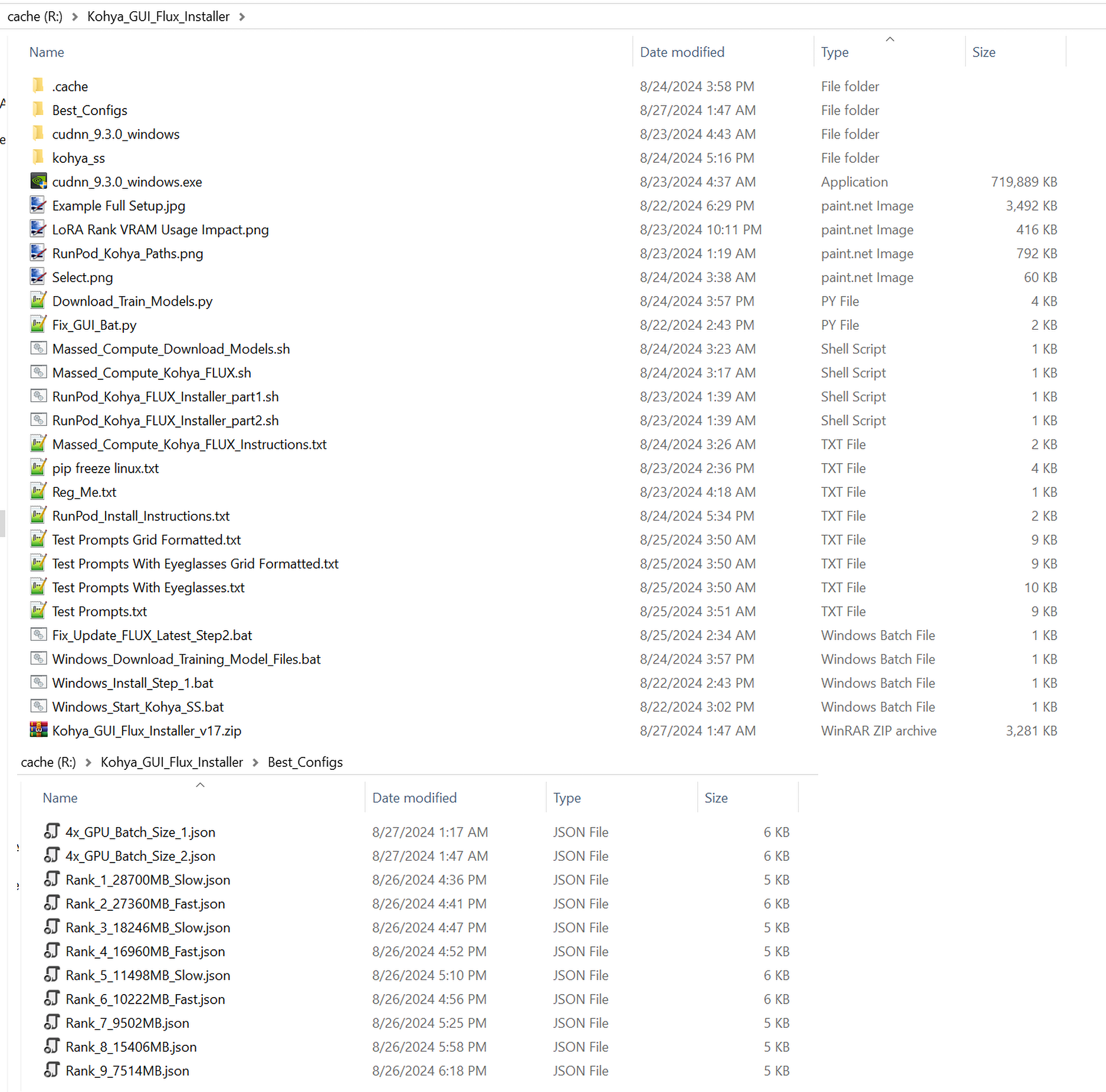Select Test Prompts With Eyeglasses.txt file name
Image resolution: width=1106 pixels, height=1092 pixels.
148,588
